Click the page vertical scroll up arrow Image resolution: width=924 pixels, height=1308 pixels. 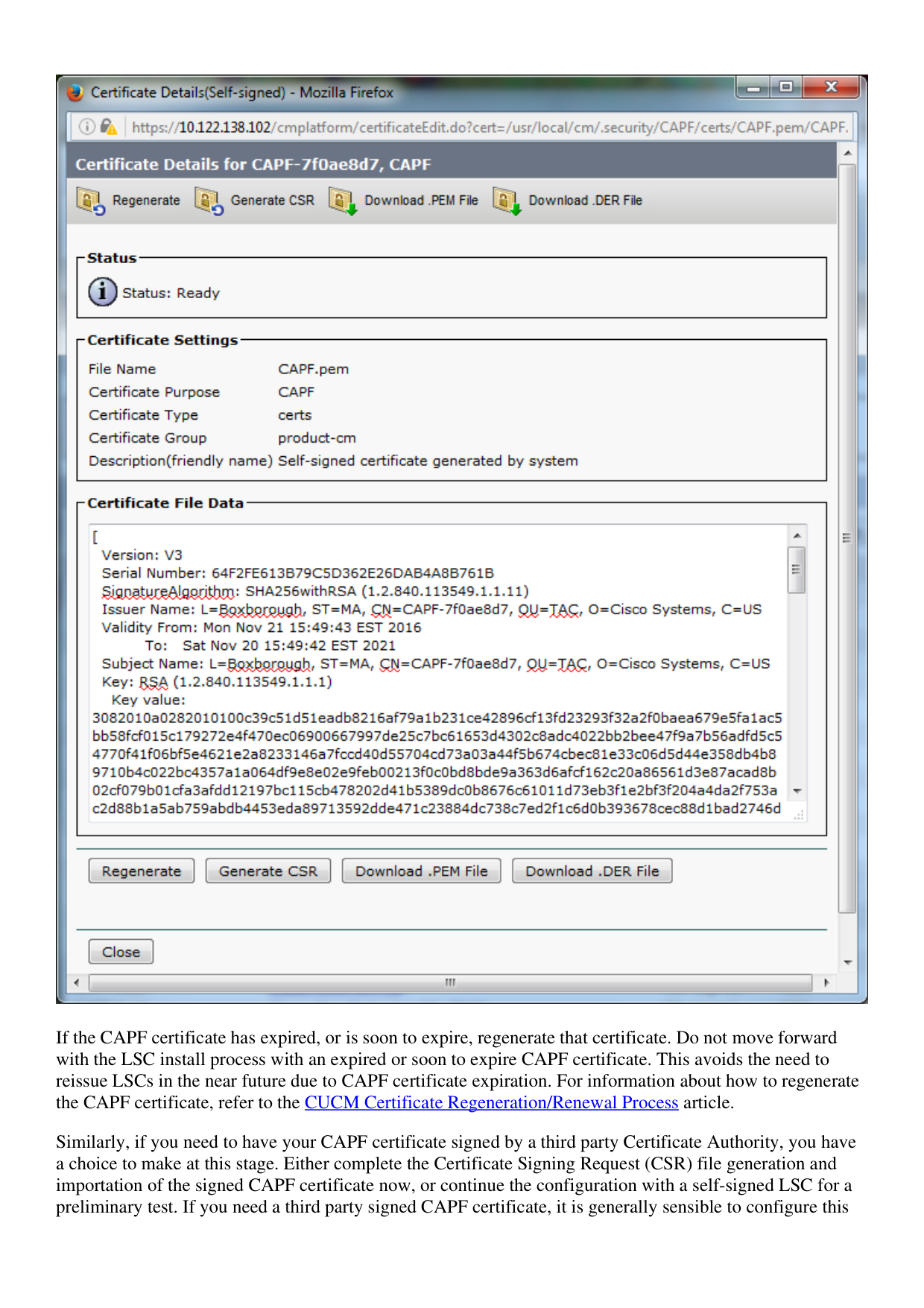847,153
